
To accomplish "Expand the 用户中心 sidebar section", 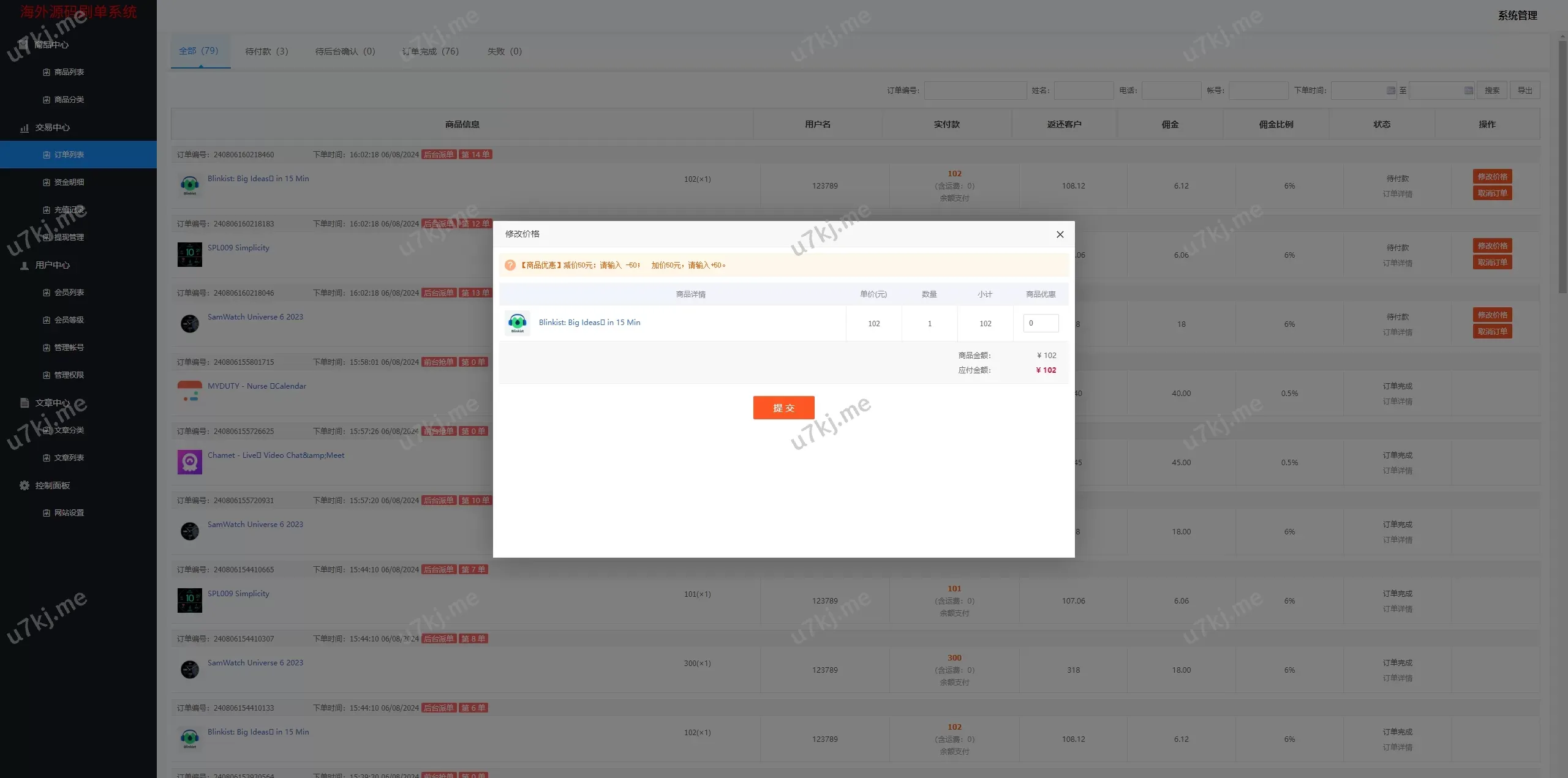I will [x=53, y=265].
